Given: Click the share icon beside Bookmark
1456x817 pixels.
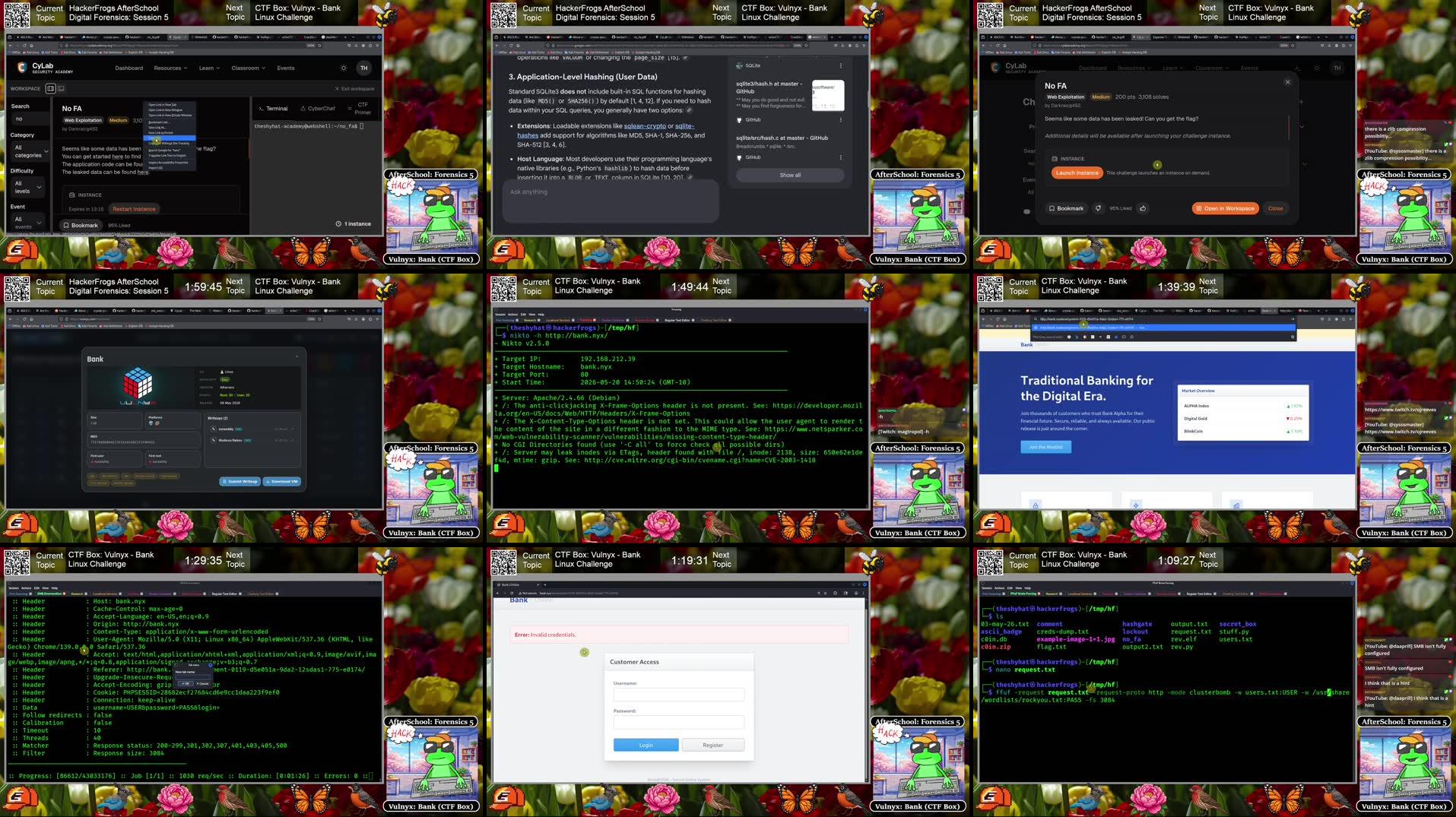Looking at the screenshot, I should click(1098, 208).
